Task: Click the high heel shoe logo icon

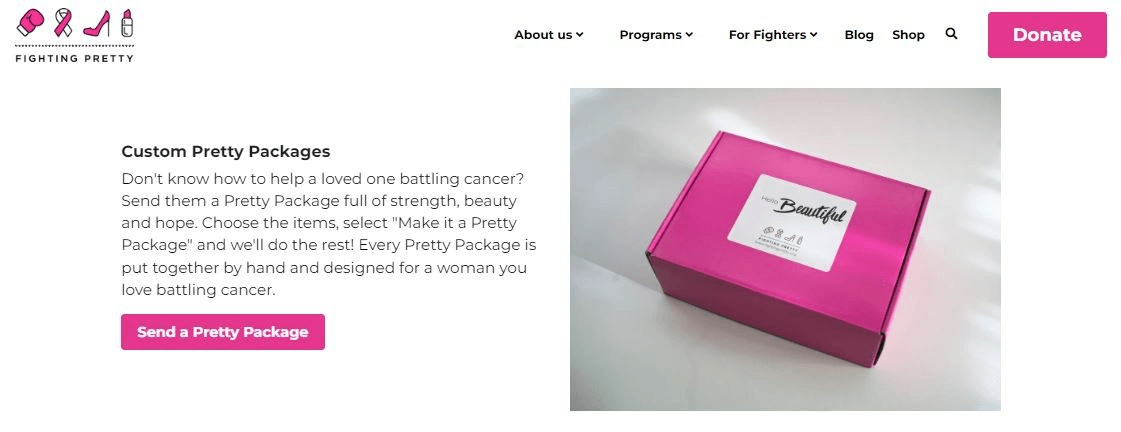Action: (96, 22)
